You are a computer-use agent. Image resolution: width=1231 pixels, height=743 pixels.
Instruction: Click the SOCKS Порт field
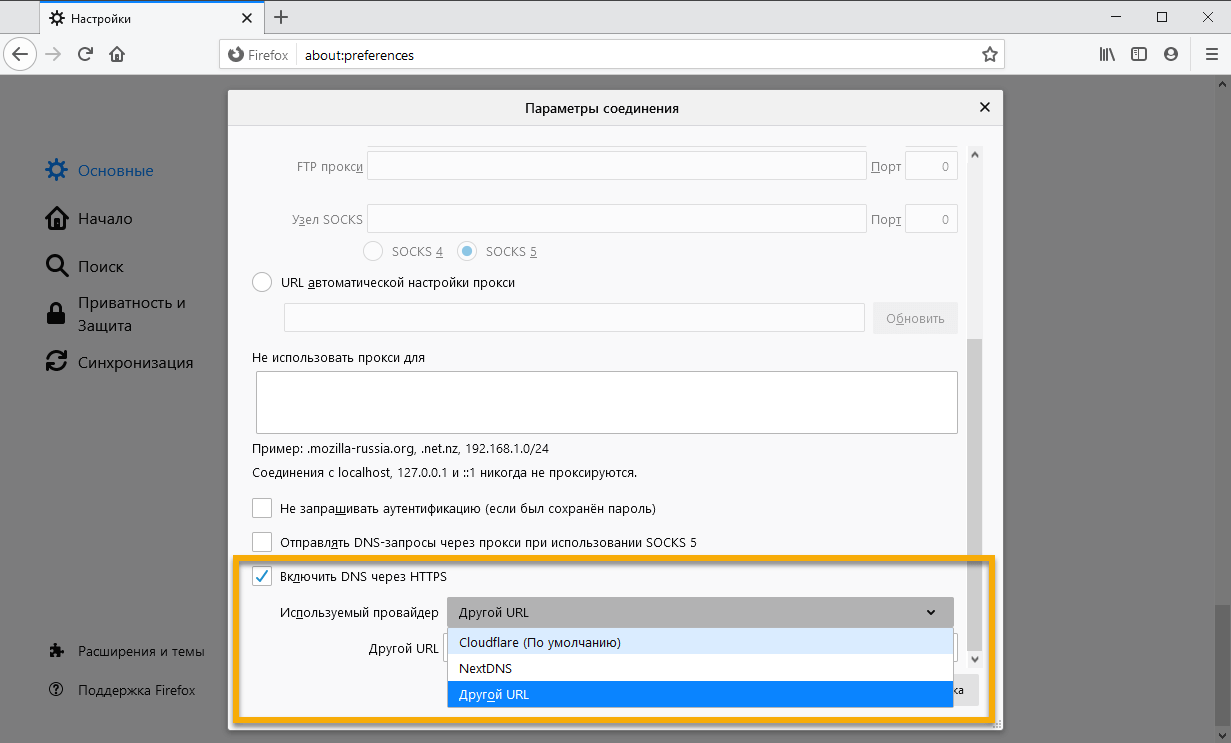[931, 219]
